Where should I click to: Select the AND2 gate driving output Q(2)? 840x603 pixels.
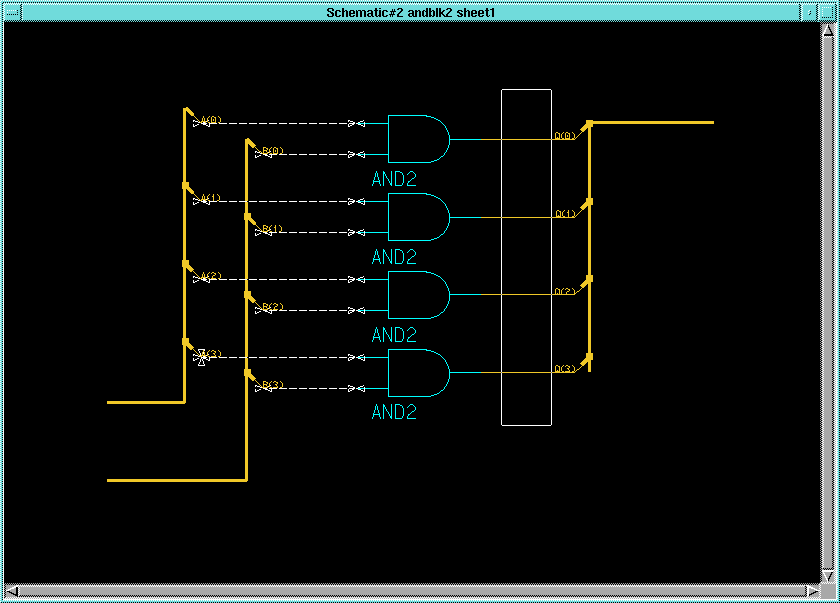(x=418, y=295)
